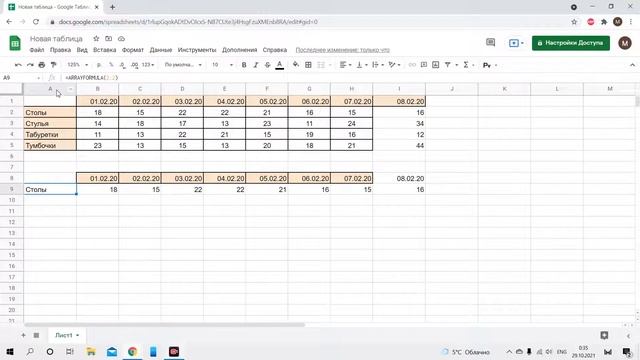Open the Справка menu
Screen dimensions: 640x360
pyautogui.click(x=275, y=50)
